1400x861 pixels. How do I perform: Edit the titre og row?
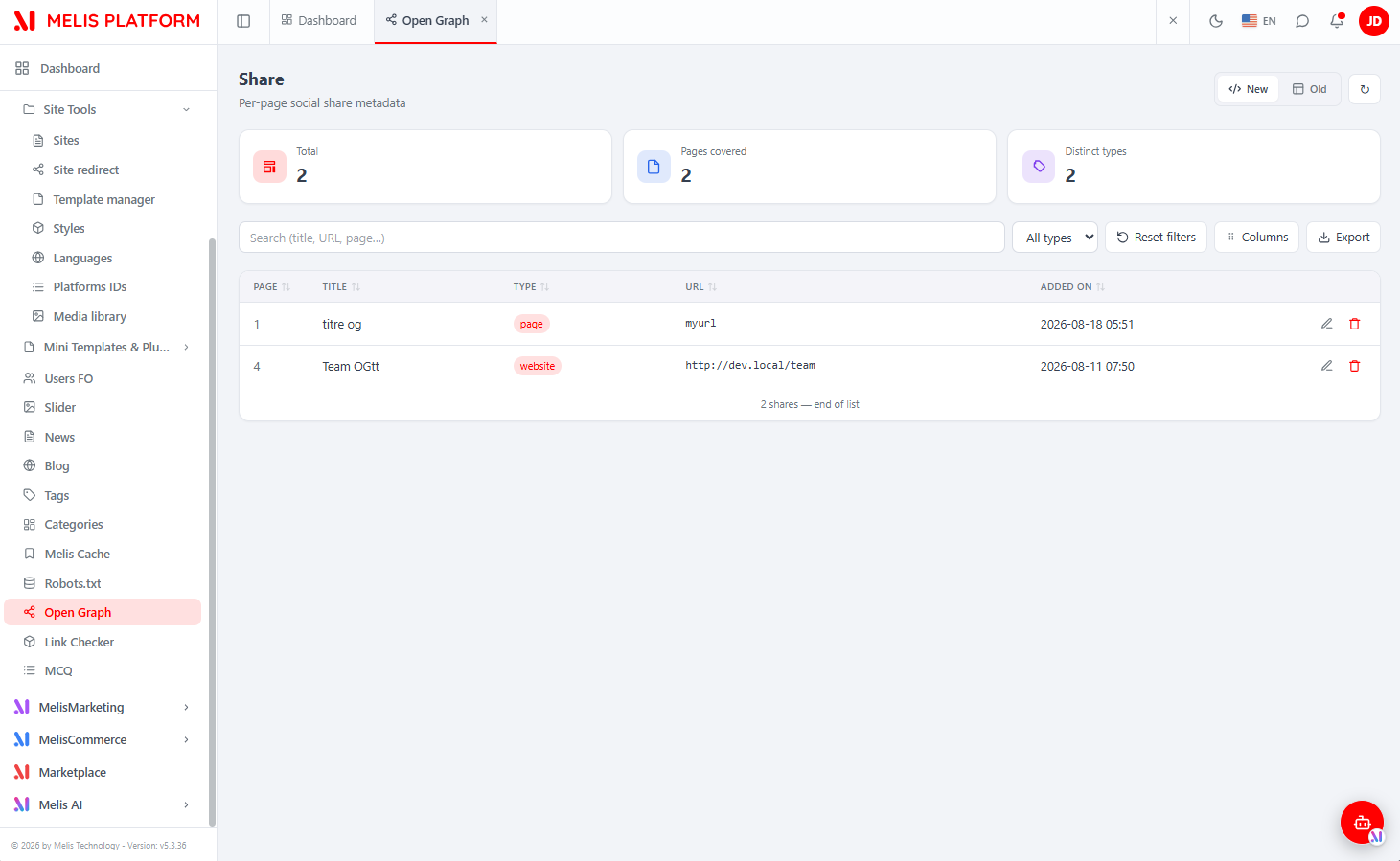[1327, 324]
